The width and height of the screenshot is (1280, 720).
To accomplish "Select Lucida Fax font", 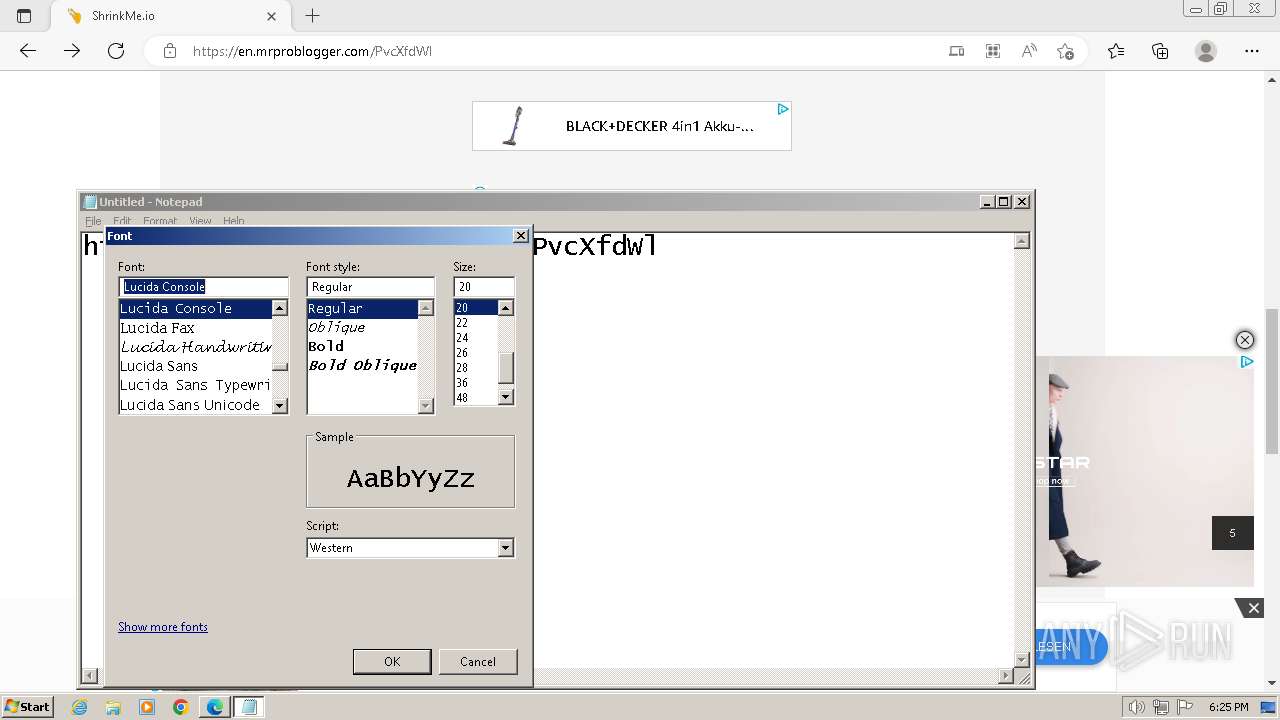I will pyautogui.click(x=195, y=328).
